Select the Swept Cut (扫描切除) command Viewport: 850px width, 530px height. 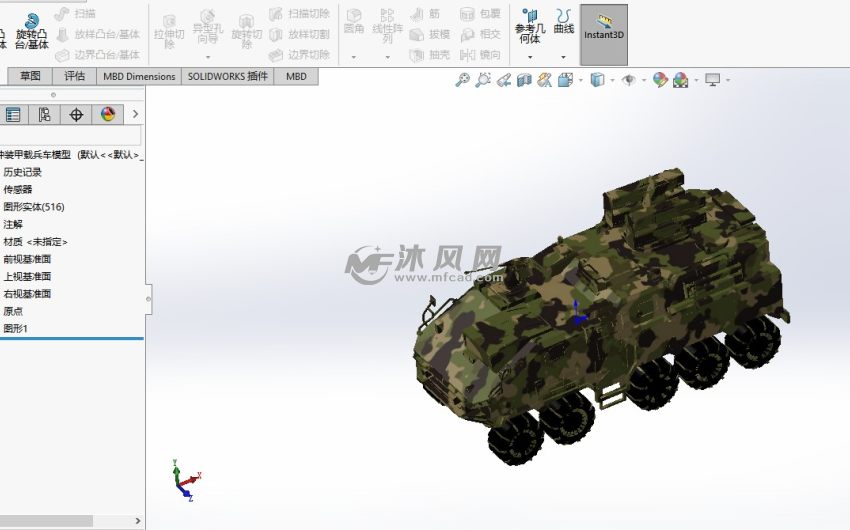[299, 14]
